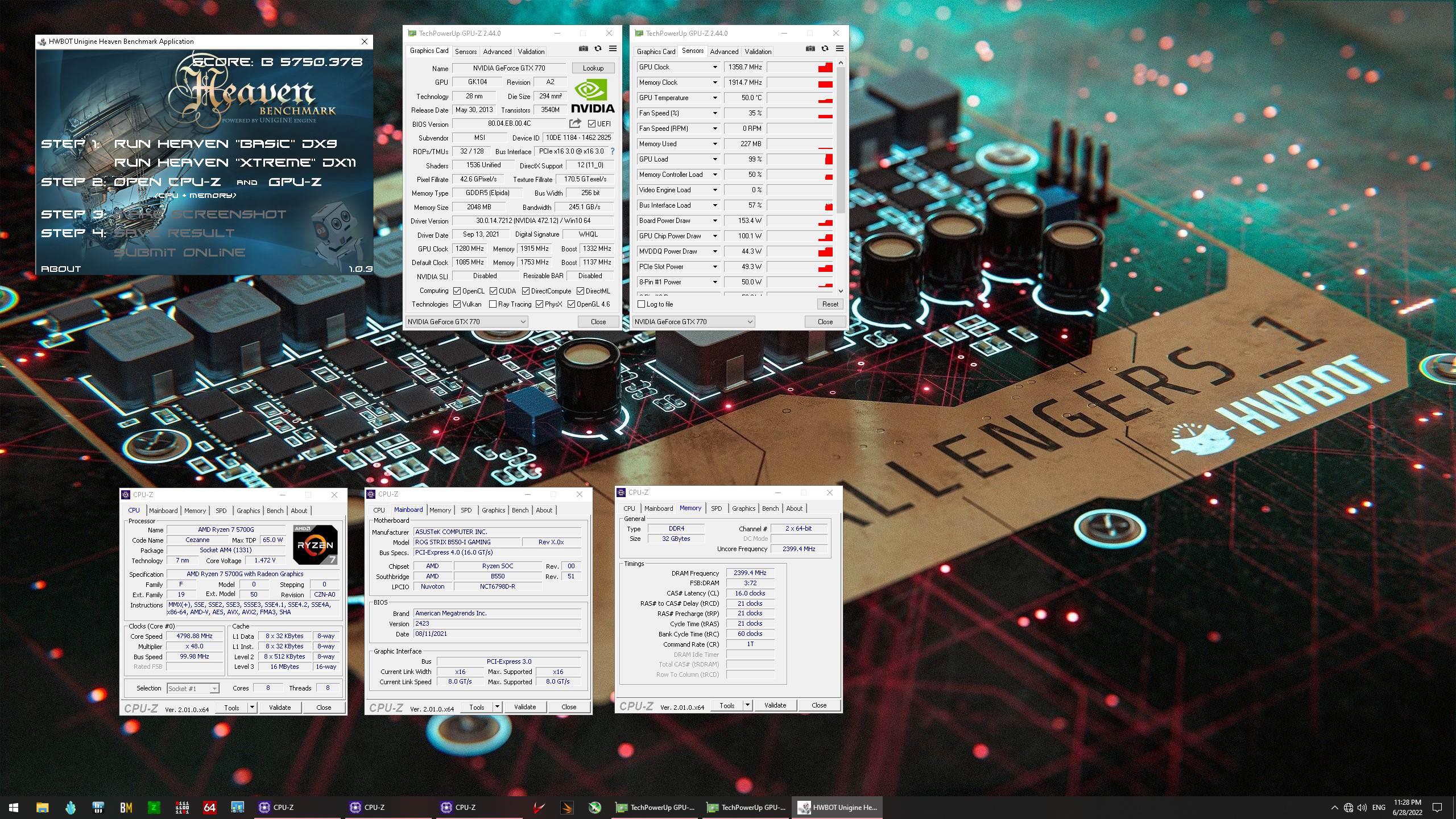Open Tools arrow in CPU-Z Memory window

click(747, 705)
